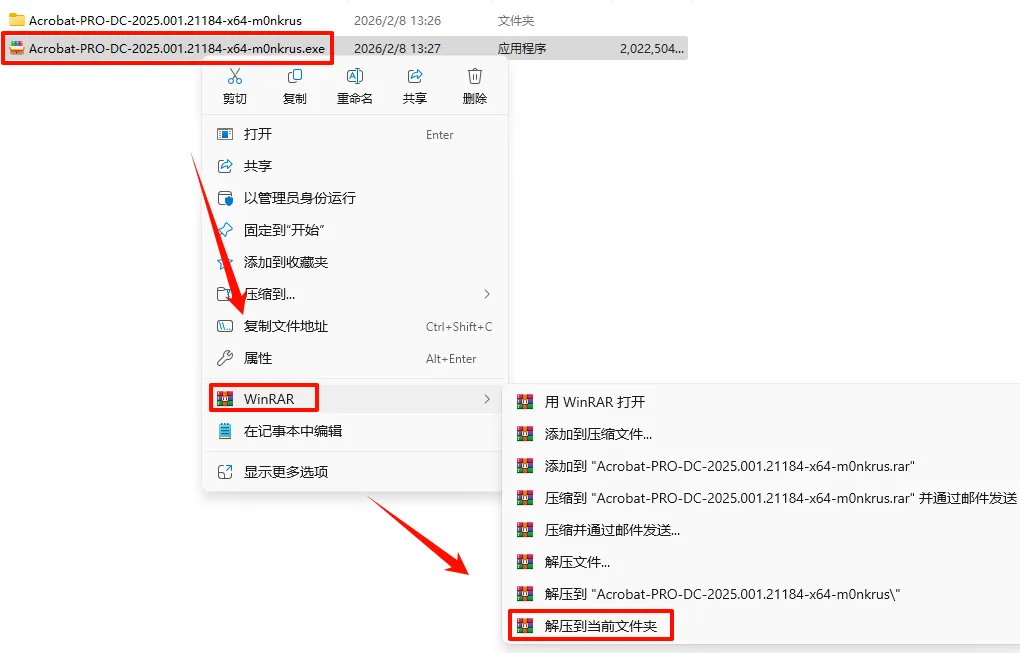The image size is (1020, 653).
Task: Select 复制文件地址 menu entry
Action: pyautogui.click(x=355, y=326)
